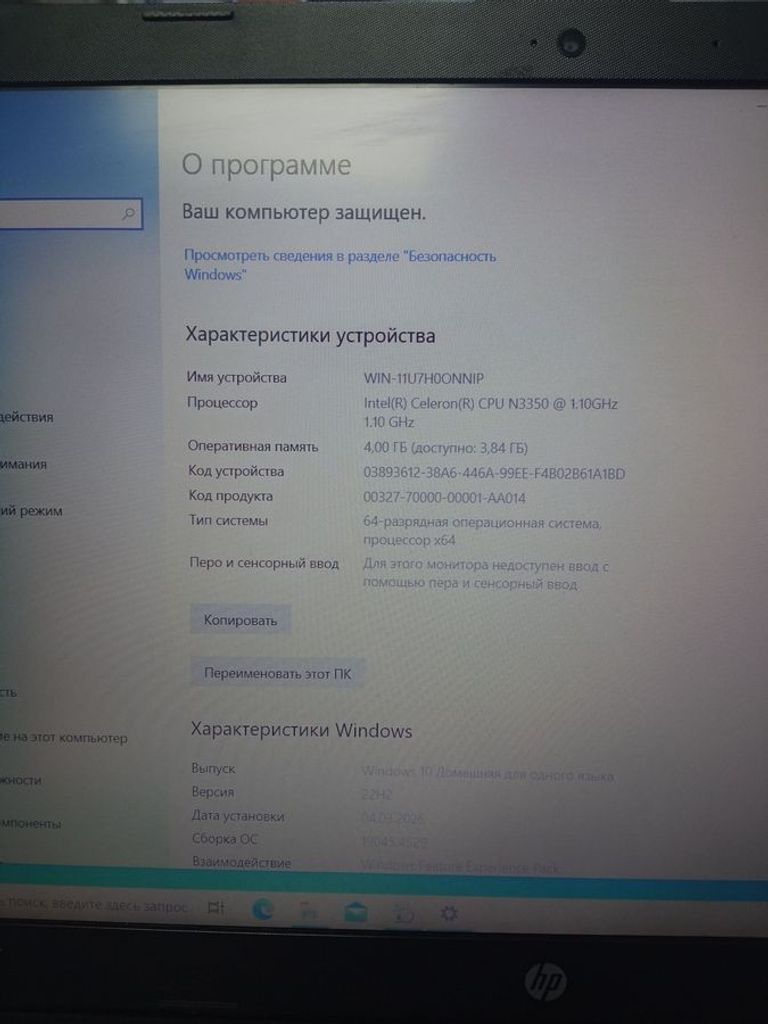This screenshot has height=1024, width=768.
Task: Click the magnifier icon in settings search box
Action: (129, 214)
